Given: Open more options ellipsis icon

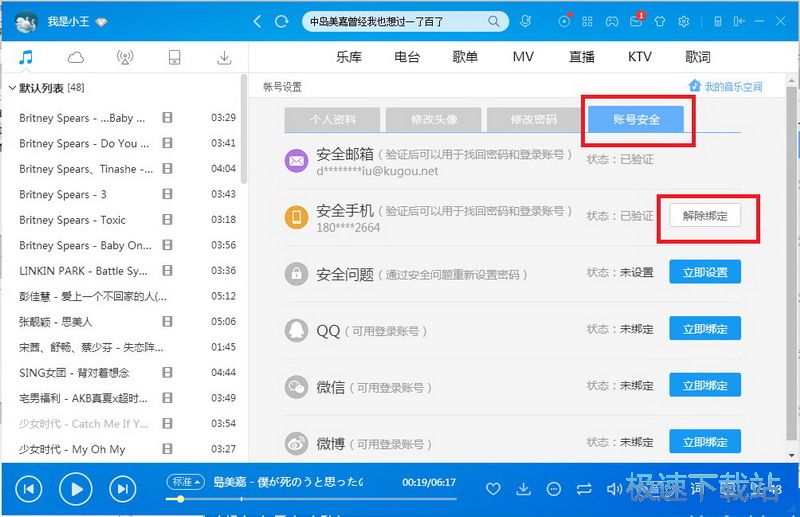Looking at the screenshot, I should (x=554, y=489).
